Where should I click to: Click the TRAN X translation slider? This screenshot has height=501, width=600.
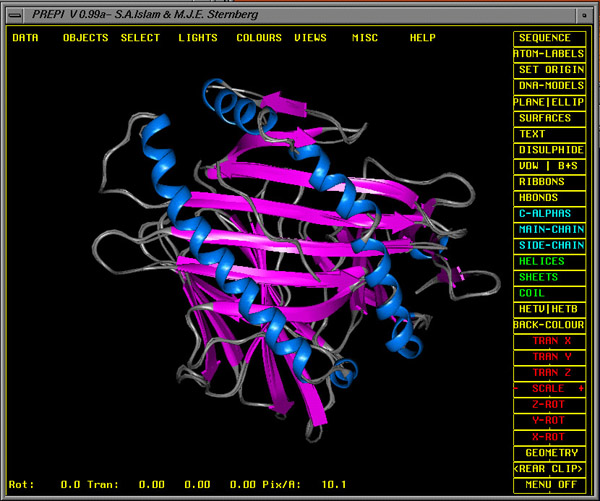coord(552,341)
